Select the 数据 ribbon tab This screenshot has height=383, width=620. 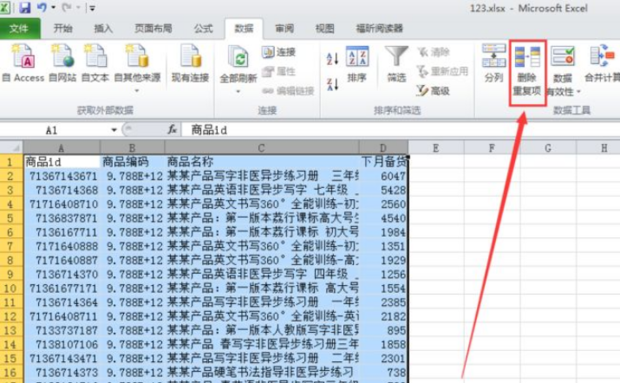pos(244,28)
